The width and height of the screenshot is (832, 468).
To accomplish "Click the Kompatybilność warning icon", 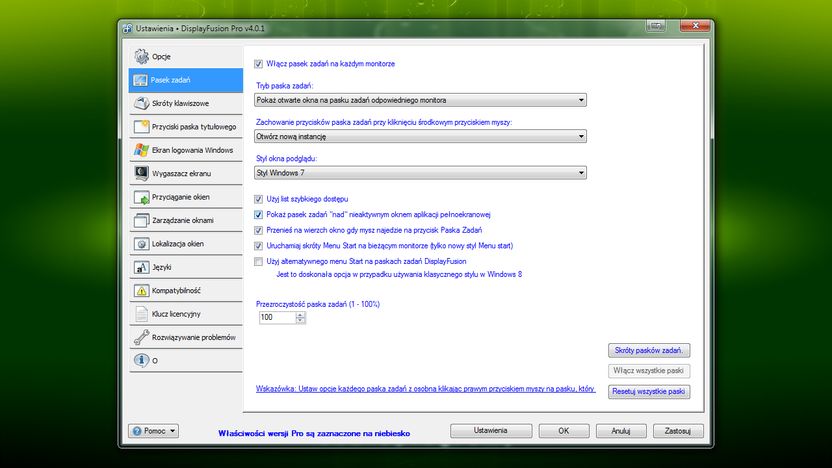I will (141, 290).
